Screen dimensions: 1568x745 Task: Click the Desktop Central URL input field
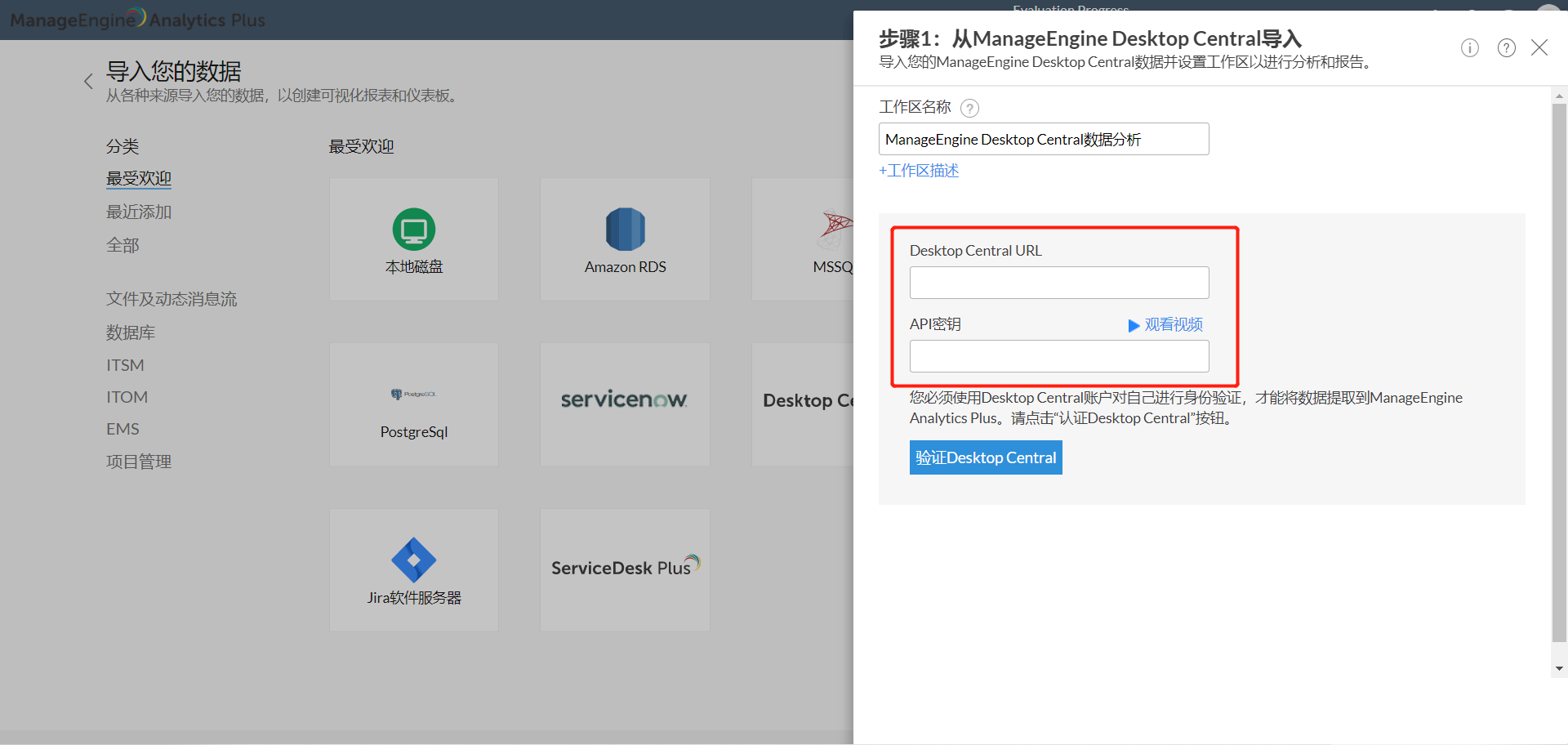click(1058, 283)
